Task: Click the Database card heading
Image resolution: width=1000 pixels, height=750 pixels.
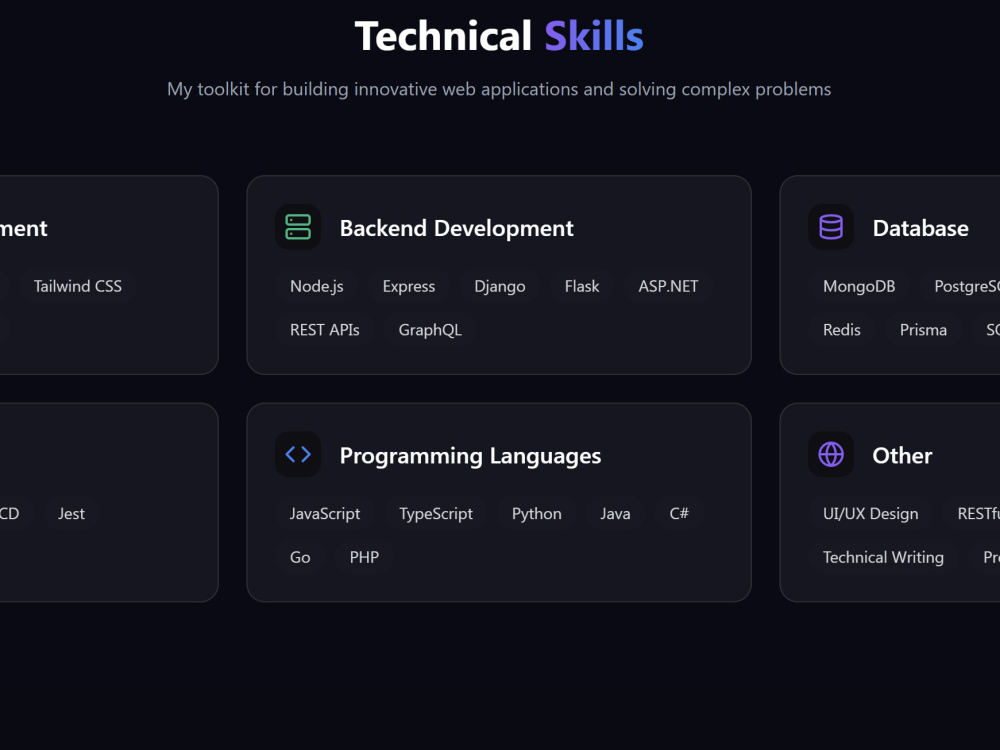Action: [x=920, y=228]
